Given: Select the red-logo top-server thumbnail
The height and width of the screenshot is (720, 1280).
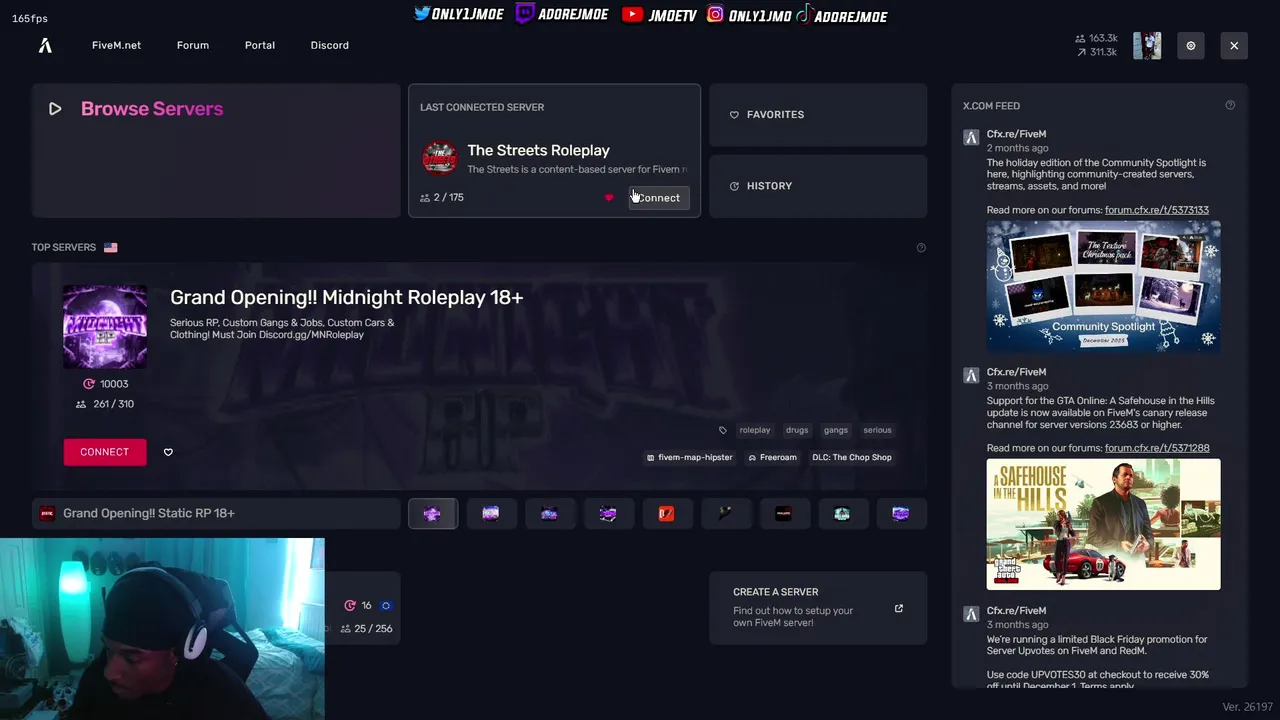Looking at the screenshot, I should 667,514.
